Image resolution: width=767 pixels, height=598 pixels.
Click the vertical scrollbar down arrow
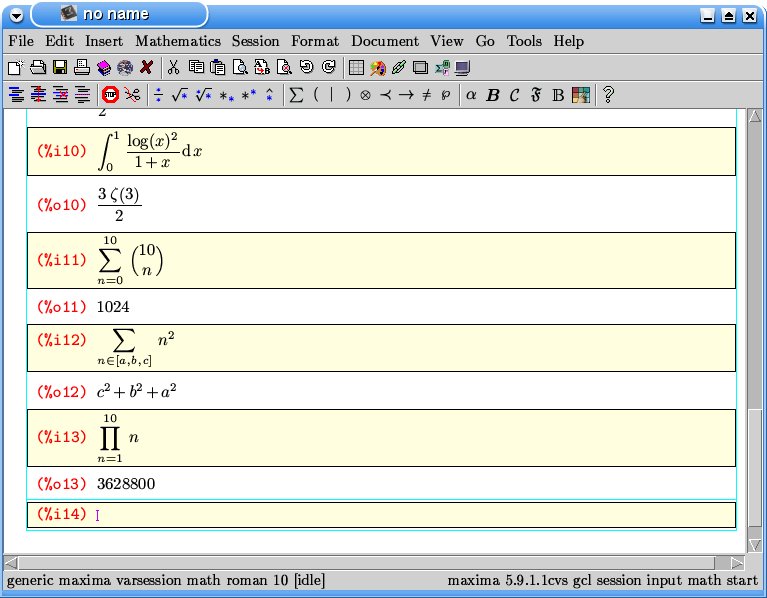pos(755,544)
